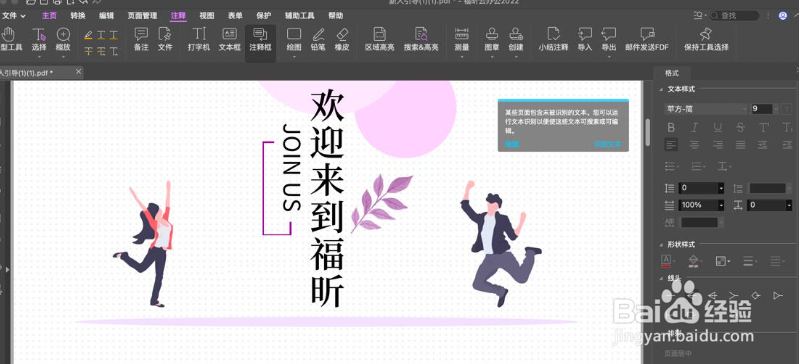Add a 备注 sticky note comment

click(141, 39)
